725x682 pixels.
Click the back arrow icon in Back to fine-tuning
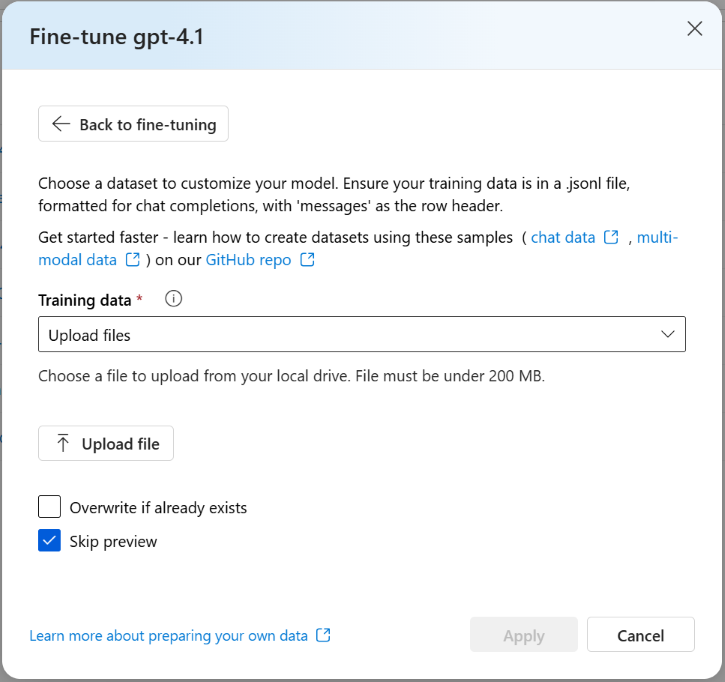click(x=61, y=123)
